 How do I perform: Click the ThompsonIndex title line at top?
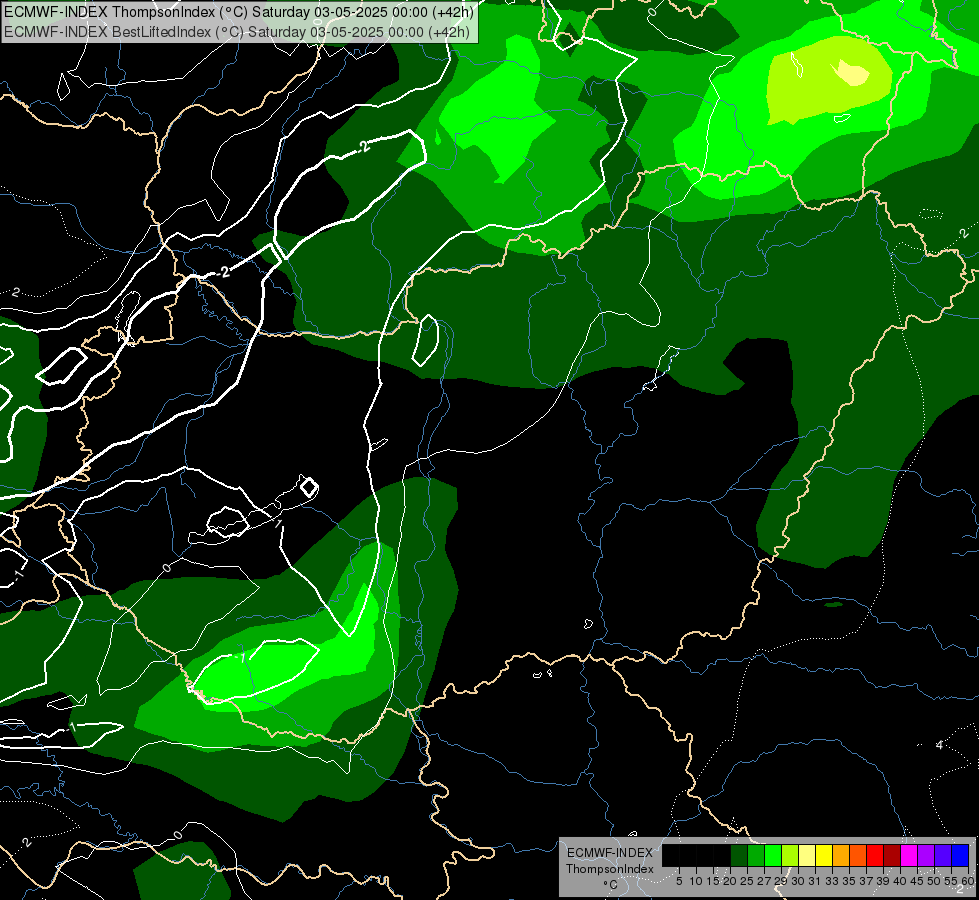coord(239,12)
